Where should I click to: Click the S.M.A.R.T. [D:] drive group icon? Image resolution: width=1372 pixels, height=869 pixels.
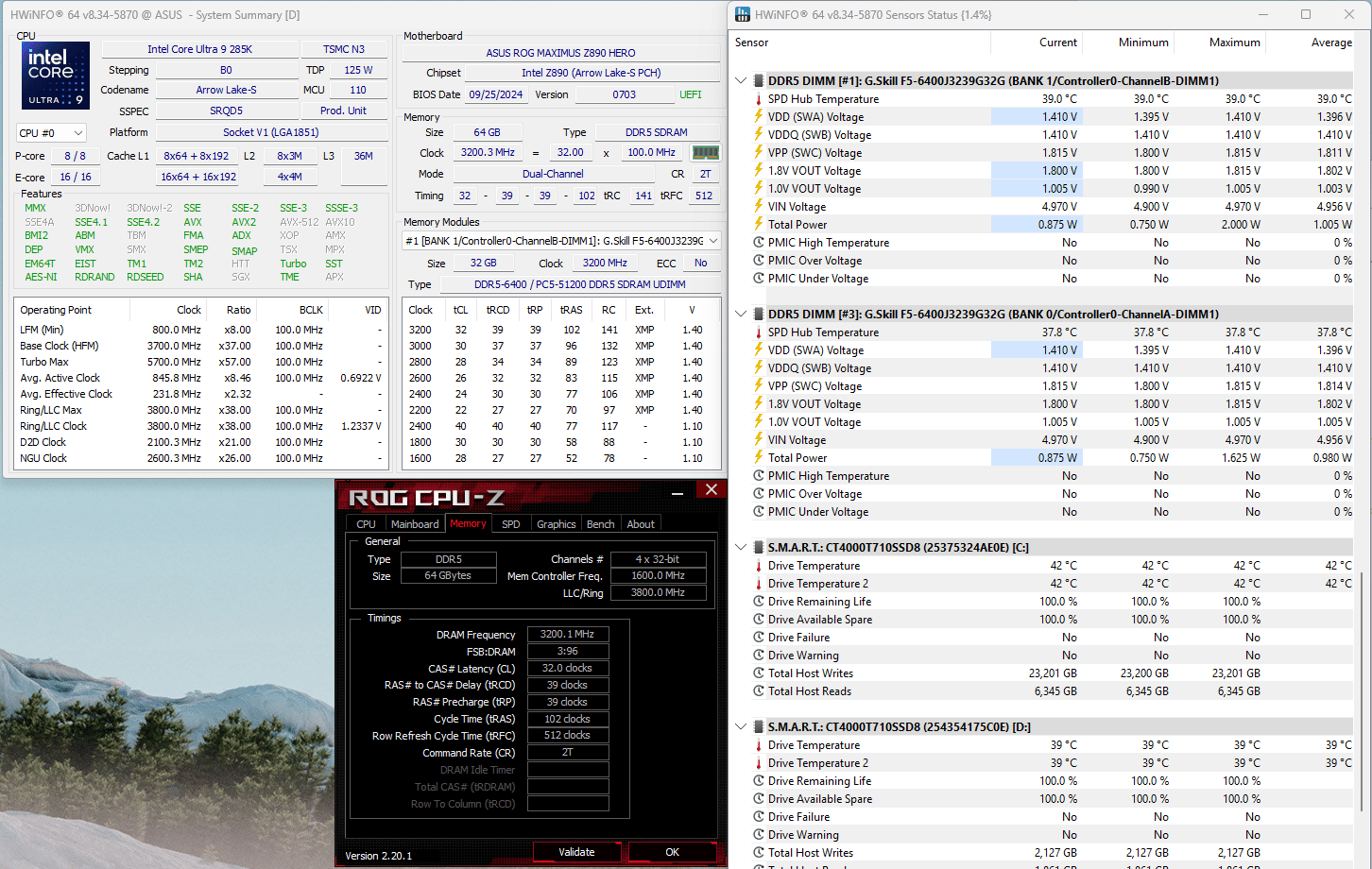click(x=758, y=727)
